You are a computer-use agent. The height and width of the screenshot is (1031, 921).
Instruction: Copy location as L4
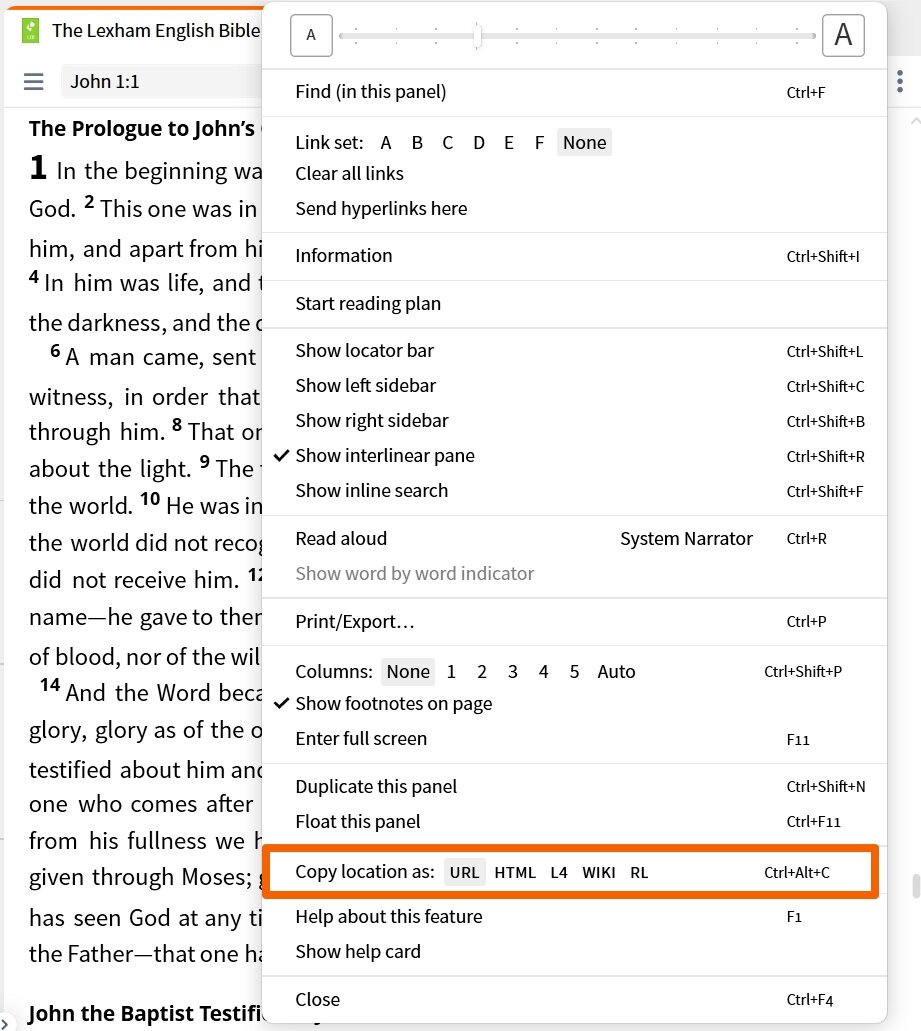pos(559,873)
